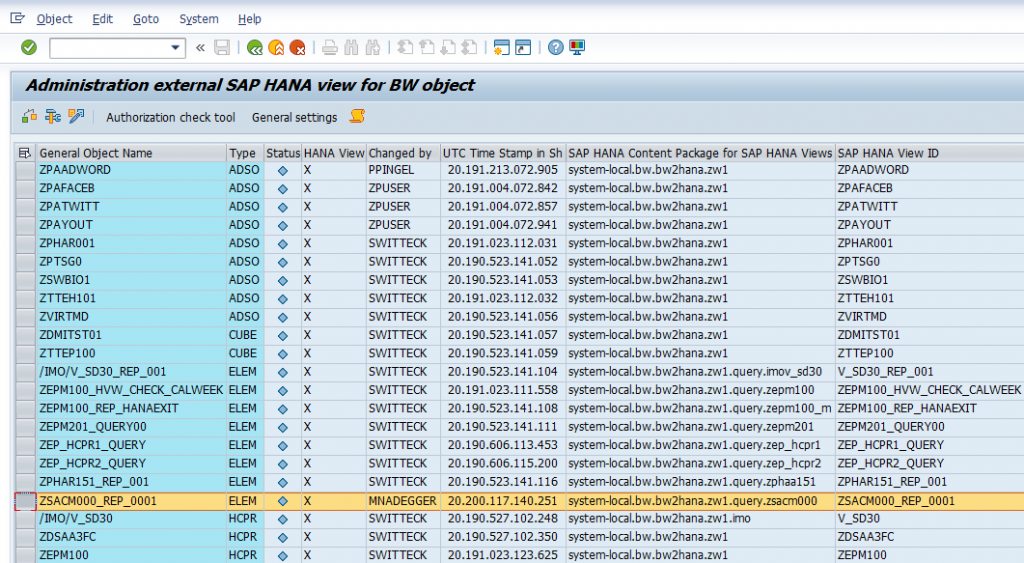Viewport: 1024px width, 563px height.
Task: Select the row selector for ZEPM201_QUERY00
Action: pos(25,426)
